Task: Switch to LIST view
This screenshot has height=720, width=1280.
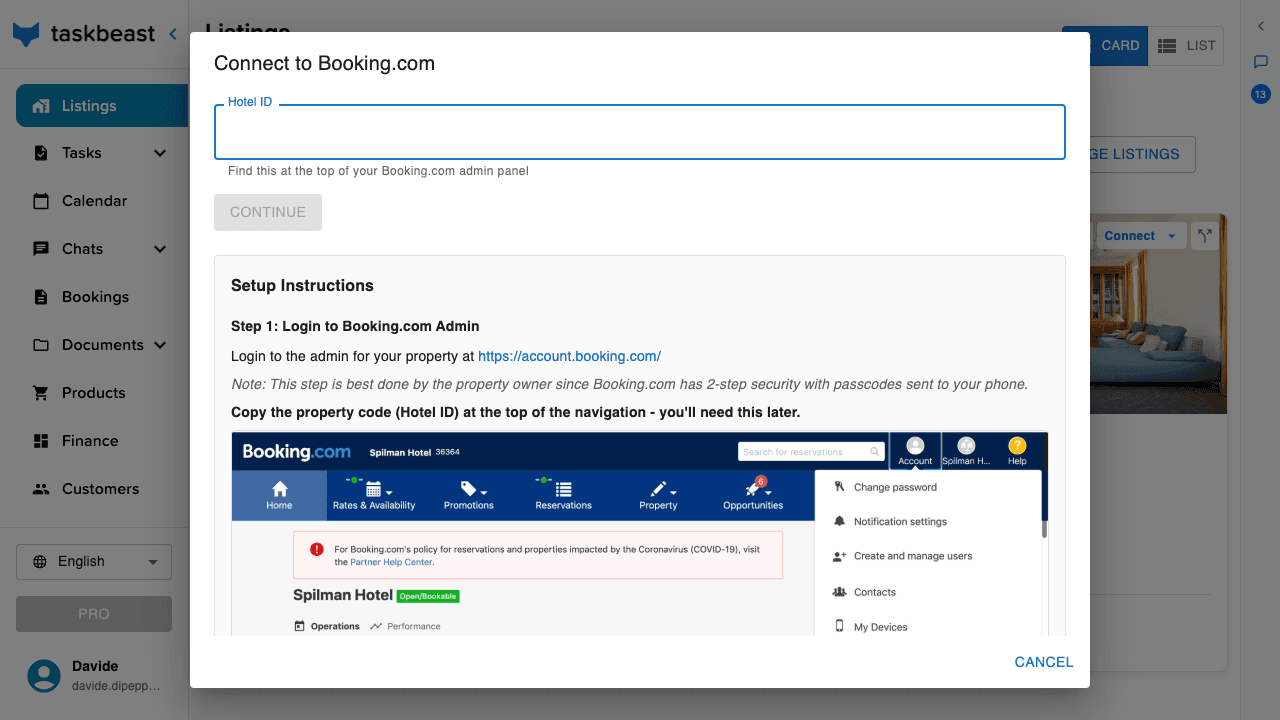Action: pos(1186,46)
